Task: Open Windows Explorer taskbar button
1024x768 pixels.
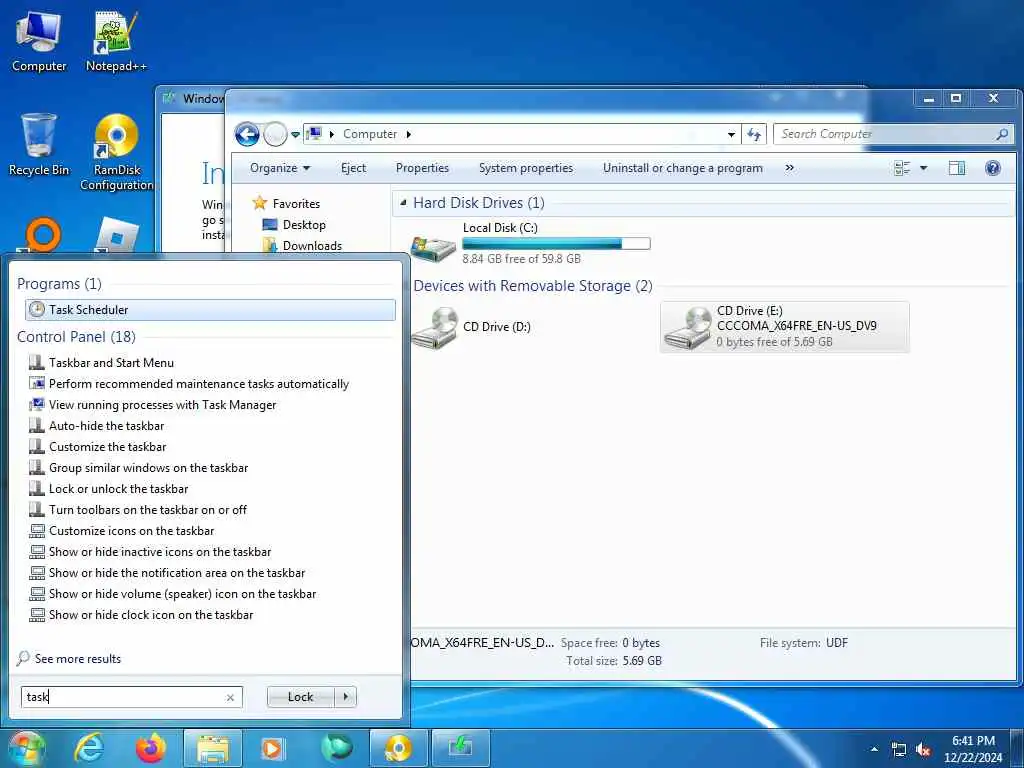Action: coord(213,748)
